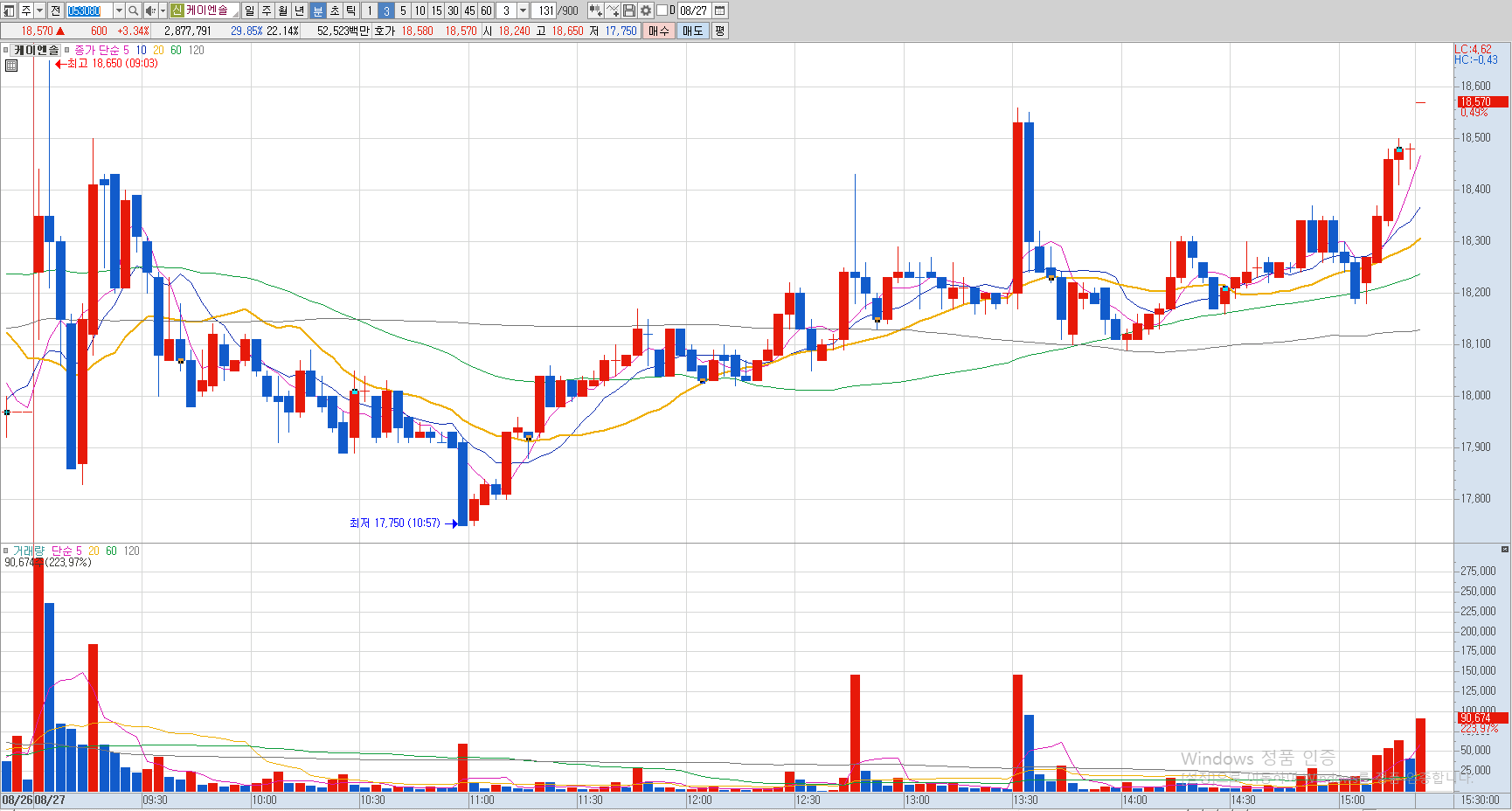Click the 20 moving average legend in price chart
This screenshot has width=1512, height=811.
tap(158, 51)
